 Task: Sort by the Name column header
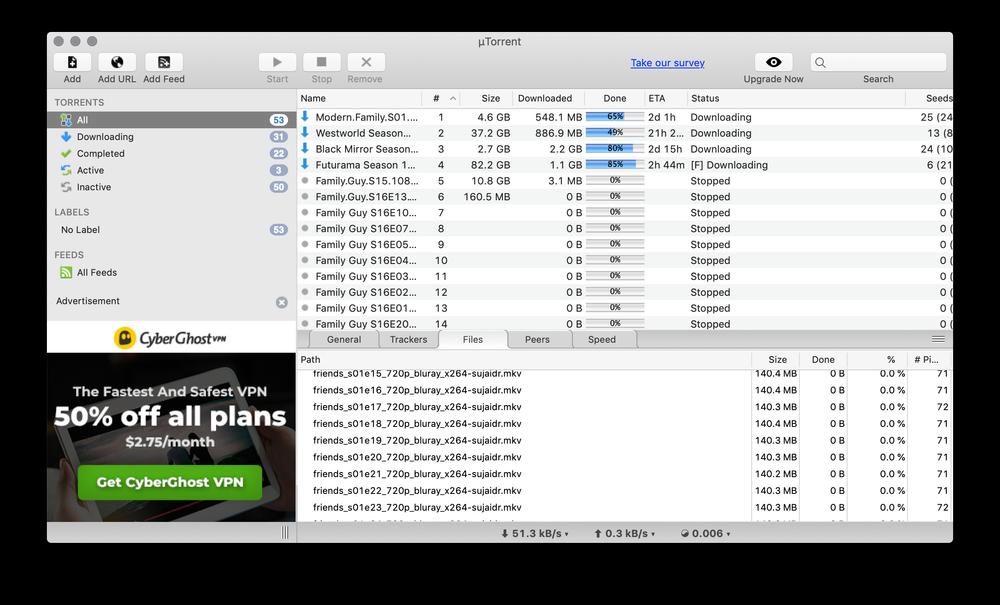coord(359,98)
